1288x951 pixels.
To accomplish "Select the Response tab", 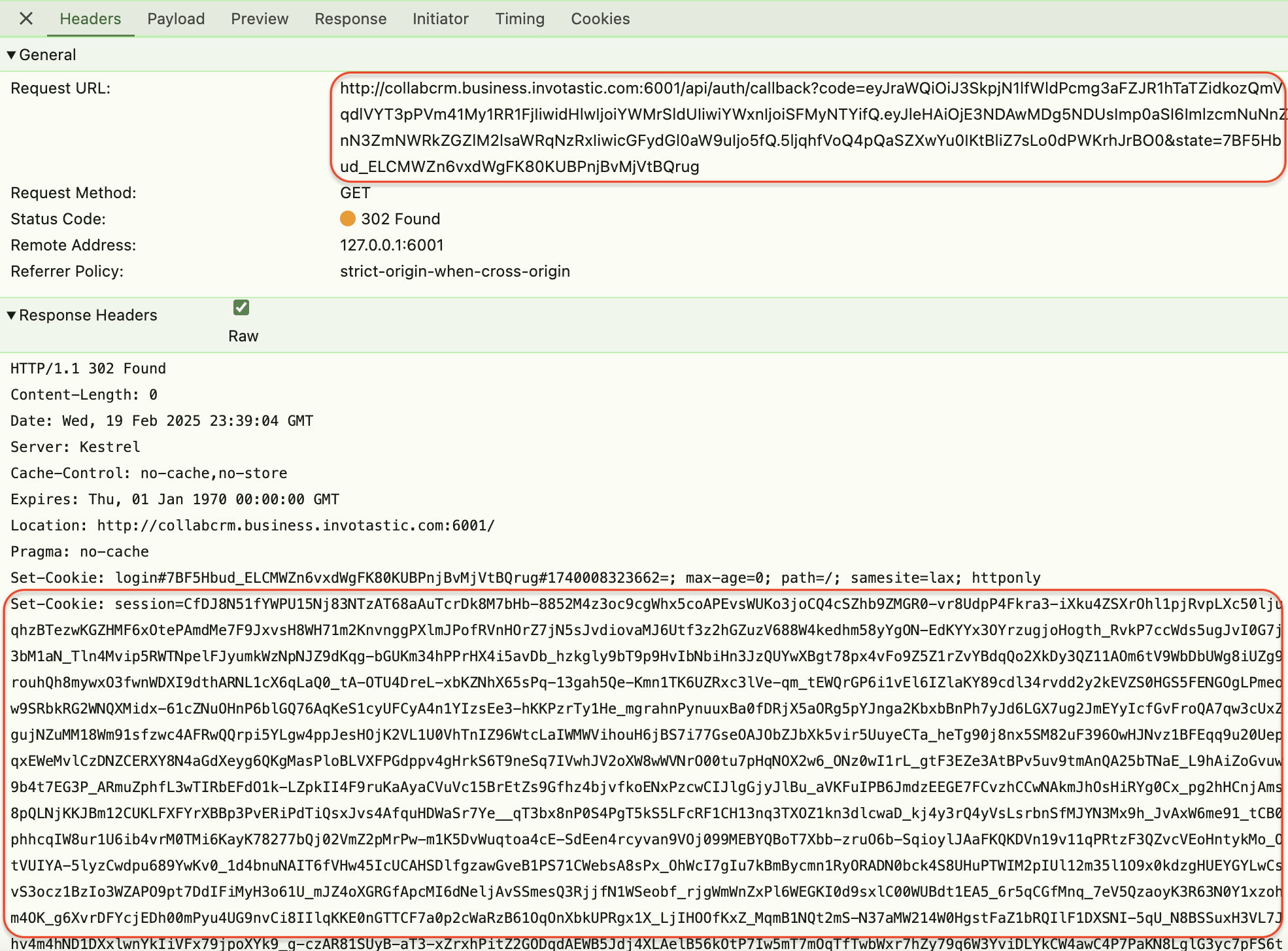I will (x=350, y=18).
